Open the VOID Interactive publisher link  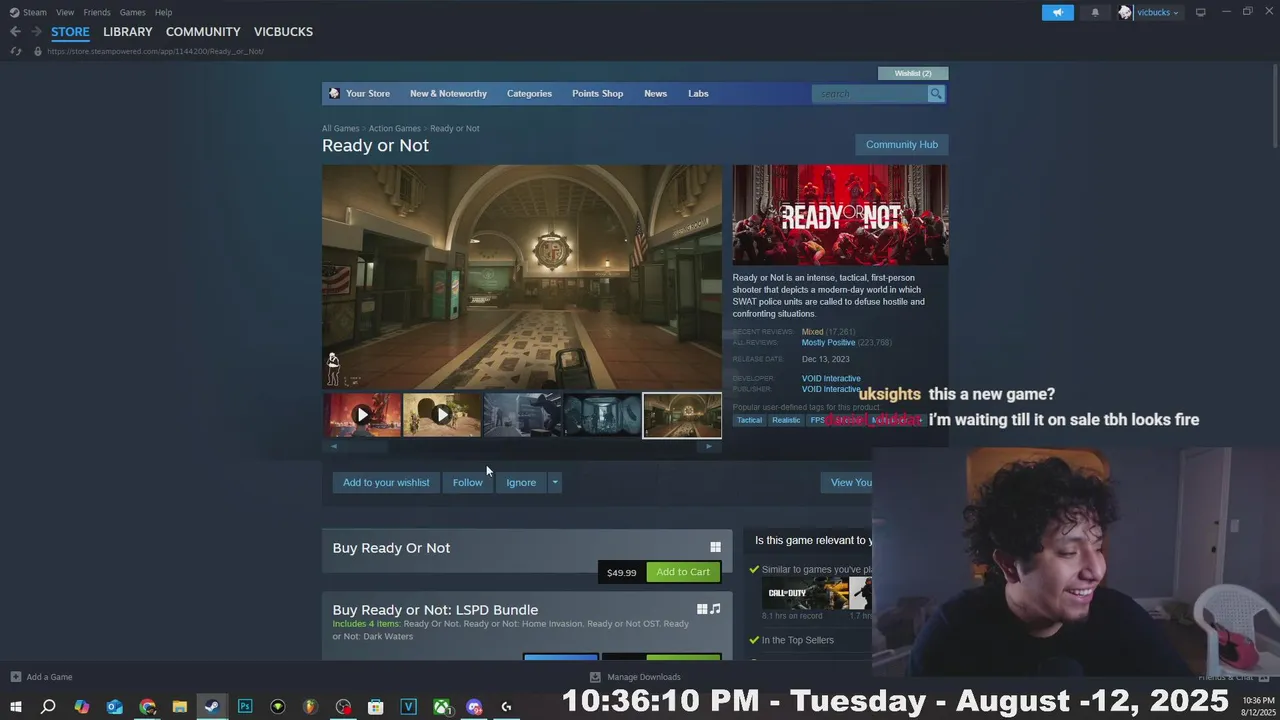[x=831, y=389]
